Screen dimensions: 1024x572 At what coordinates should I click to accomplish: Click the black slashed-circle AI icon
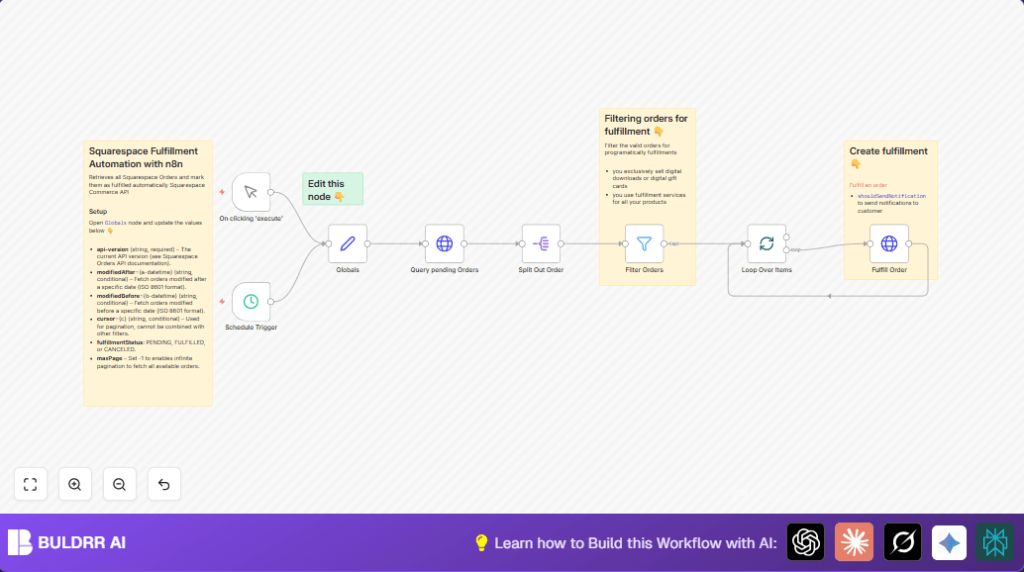click(x=903, y=542)
